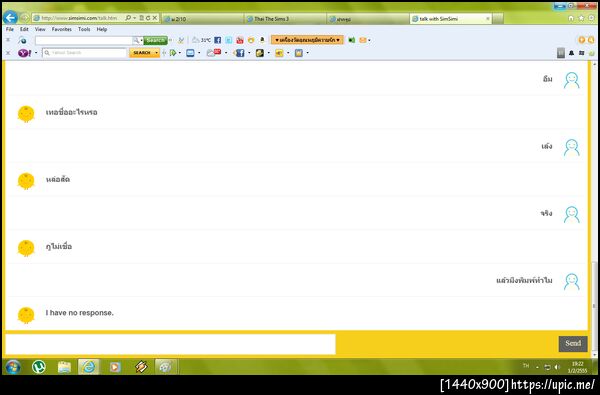Open the media player taskbar icon
Screen dimensions: 600x395
[x=114, y=367]
